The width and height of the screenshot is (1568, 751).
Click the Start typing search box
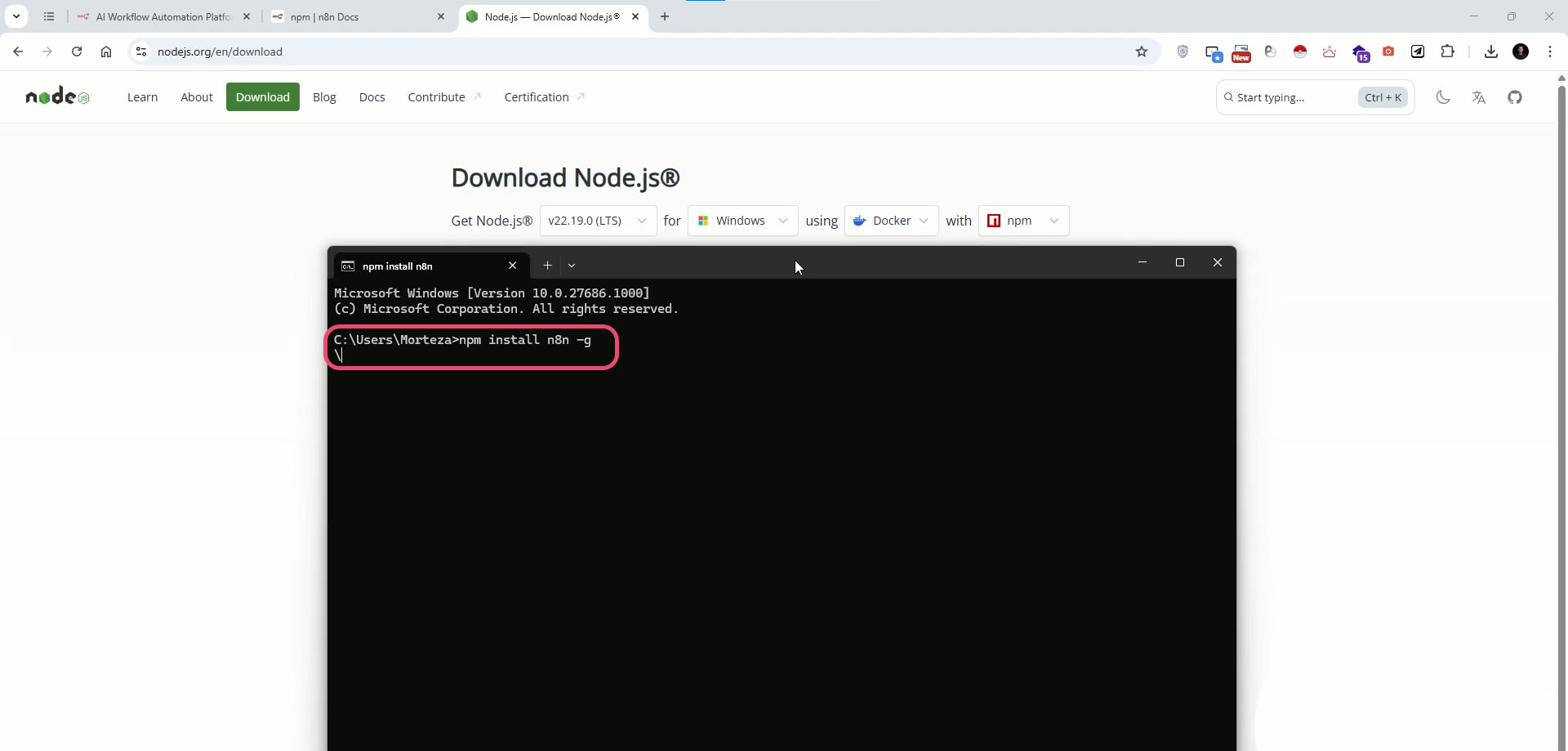1315,97
